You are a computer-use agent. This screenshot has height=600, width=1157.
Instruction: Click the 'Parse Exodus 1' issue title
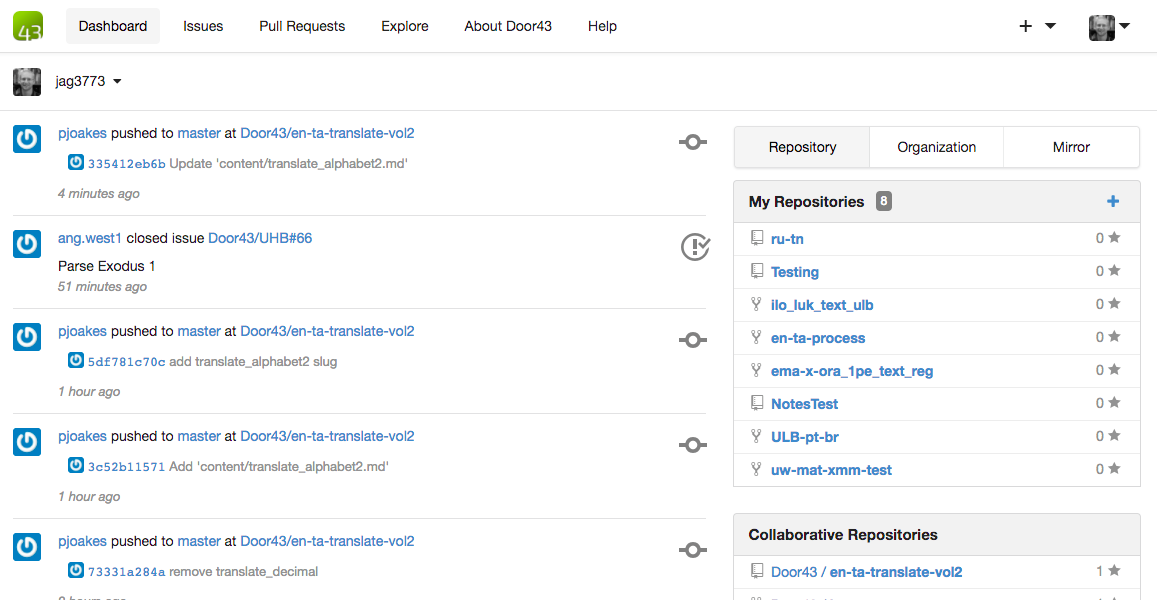point(106,266)
